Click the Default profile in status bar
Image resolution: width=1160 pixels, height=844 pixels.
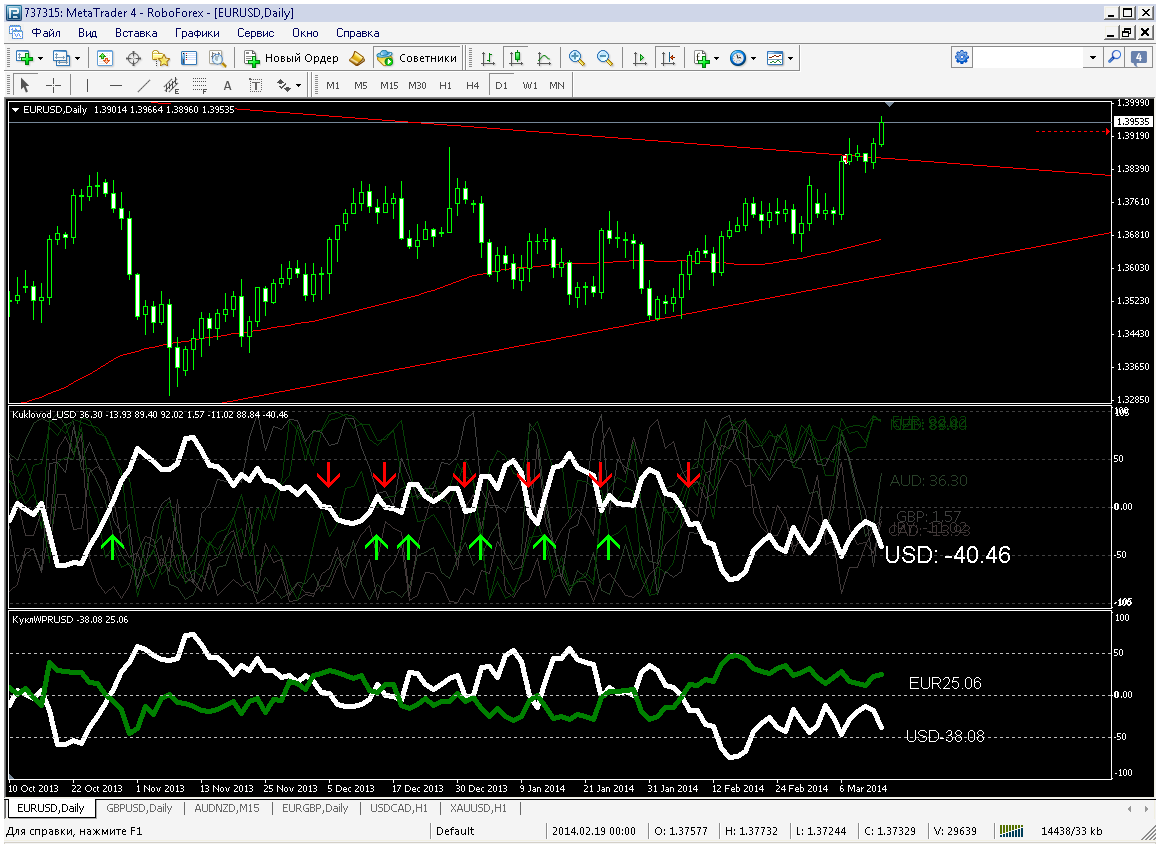point(455,831)
